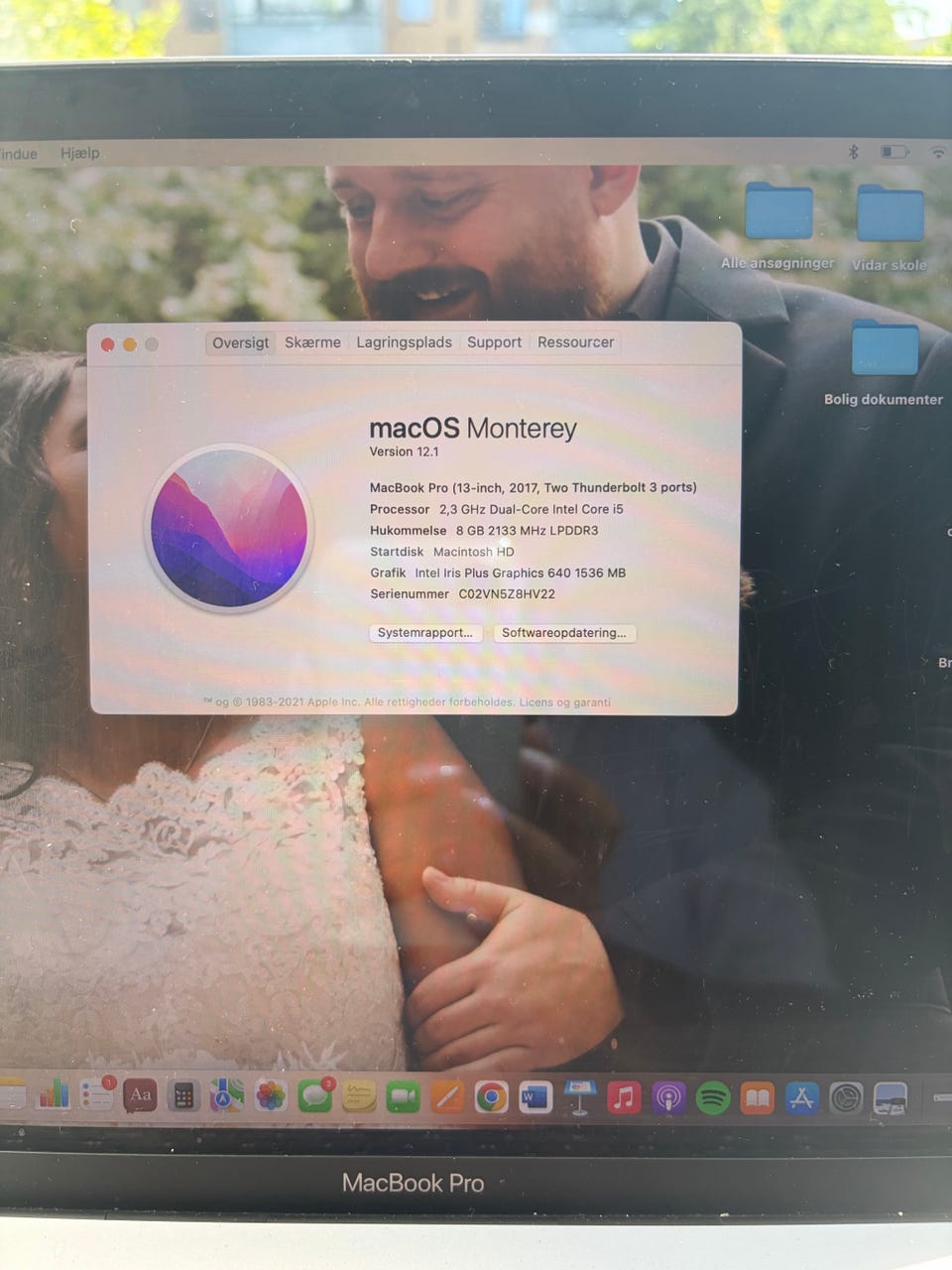Image resolution: width=952 pixels, height=1270 pixels.
Task: Switch to the Oversigt tab
Action: (240, 342)
